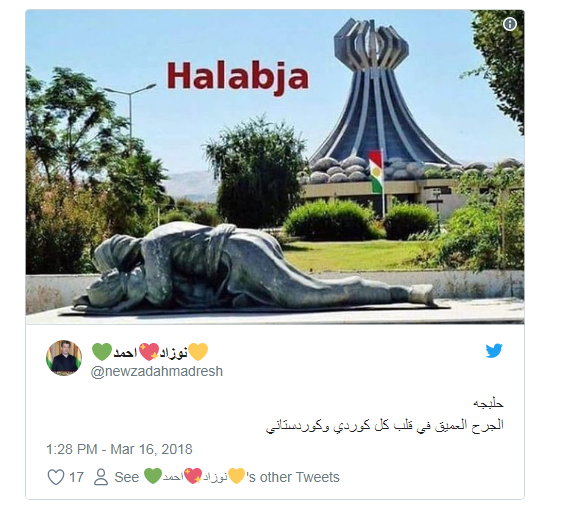
Task: Click the Arabic sentence about Kurdistan
Action: tap(385, 425)
